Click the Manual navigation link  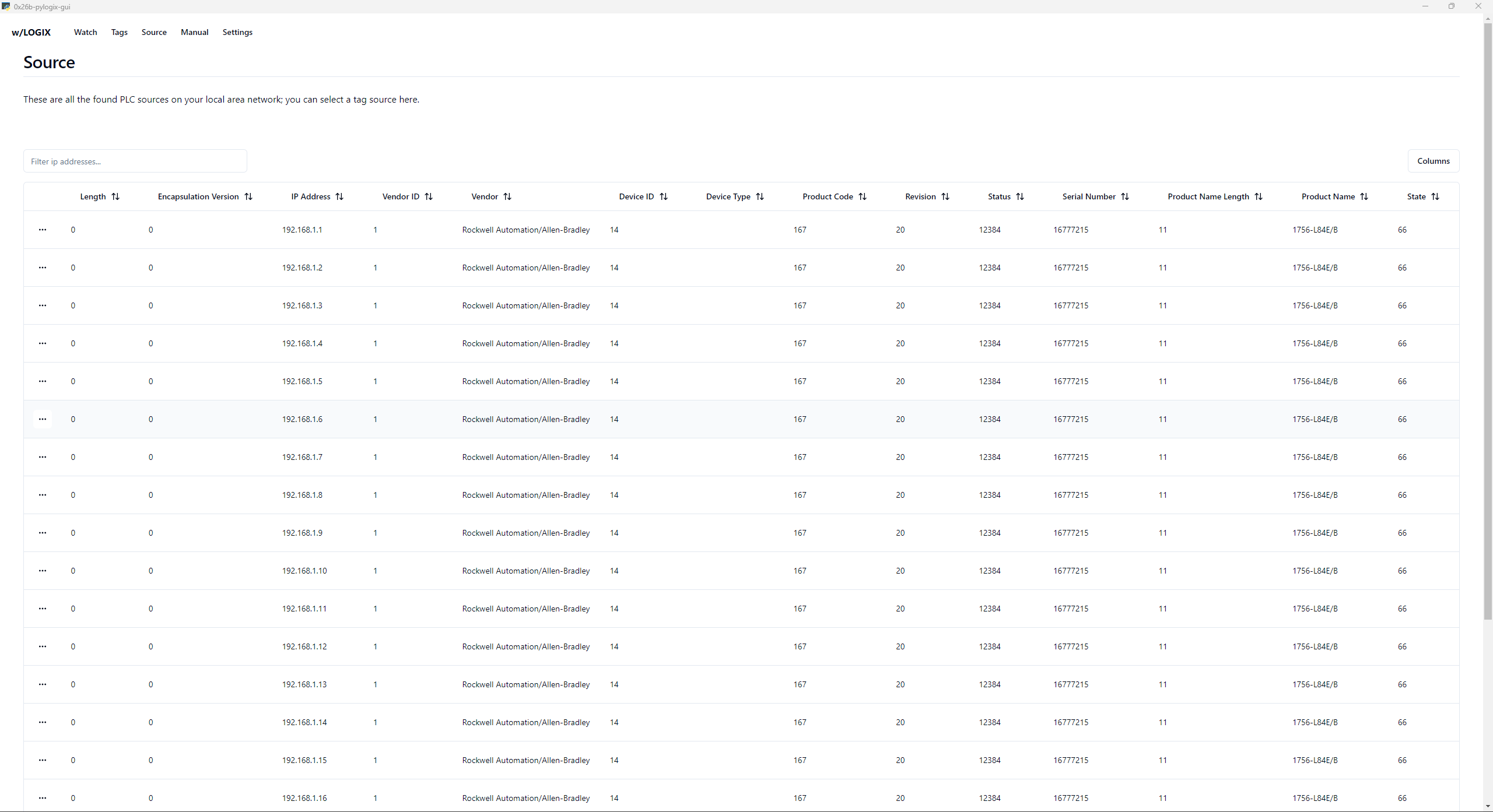(x=194, y=32)
